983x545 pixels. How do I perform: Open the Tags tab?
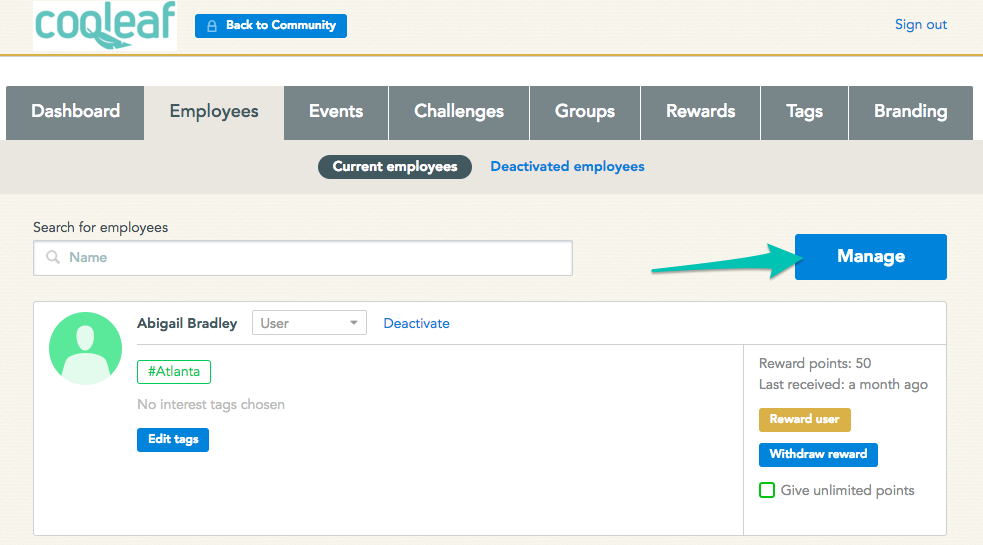pyautogui.click(x=804, y=112)
